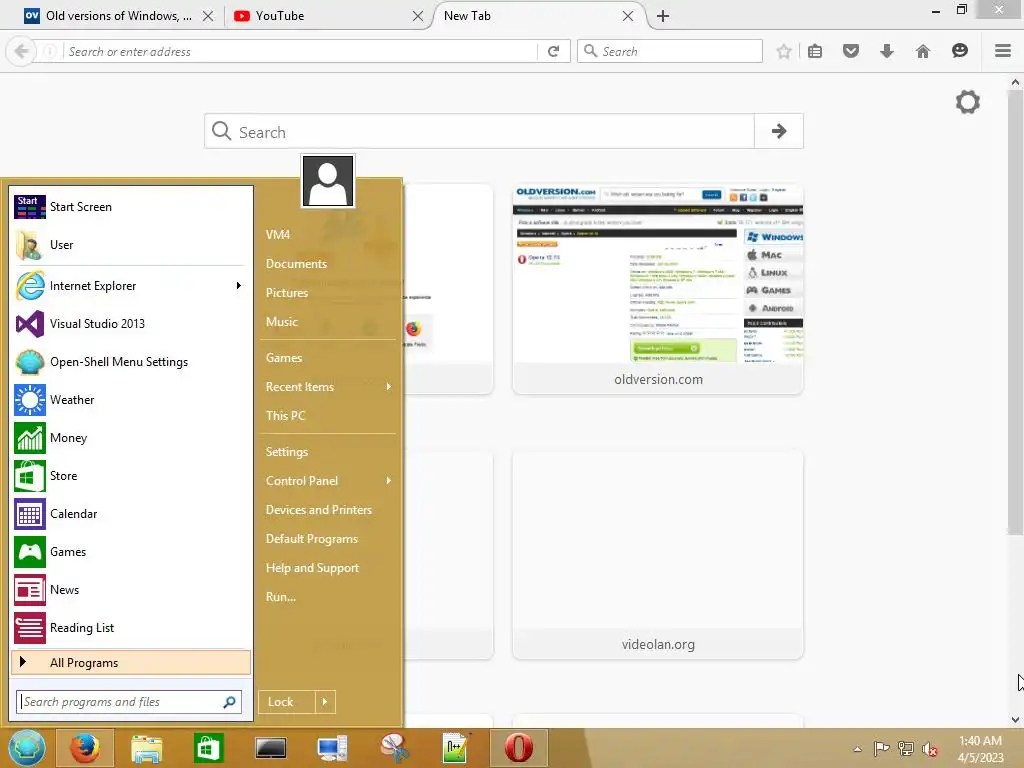Launch Visual Studio 2013
Screen dimensions: 1024x768
(131, 324)
